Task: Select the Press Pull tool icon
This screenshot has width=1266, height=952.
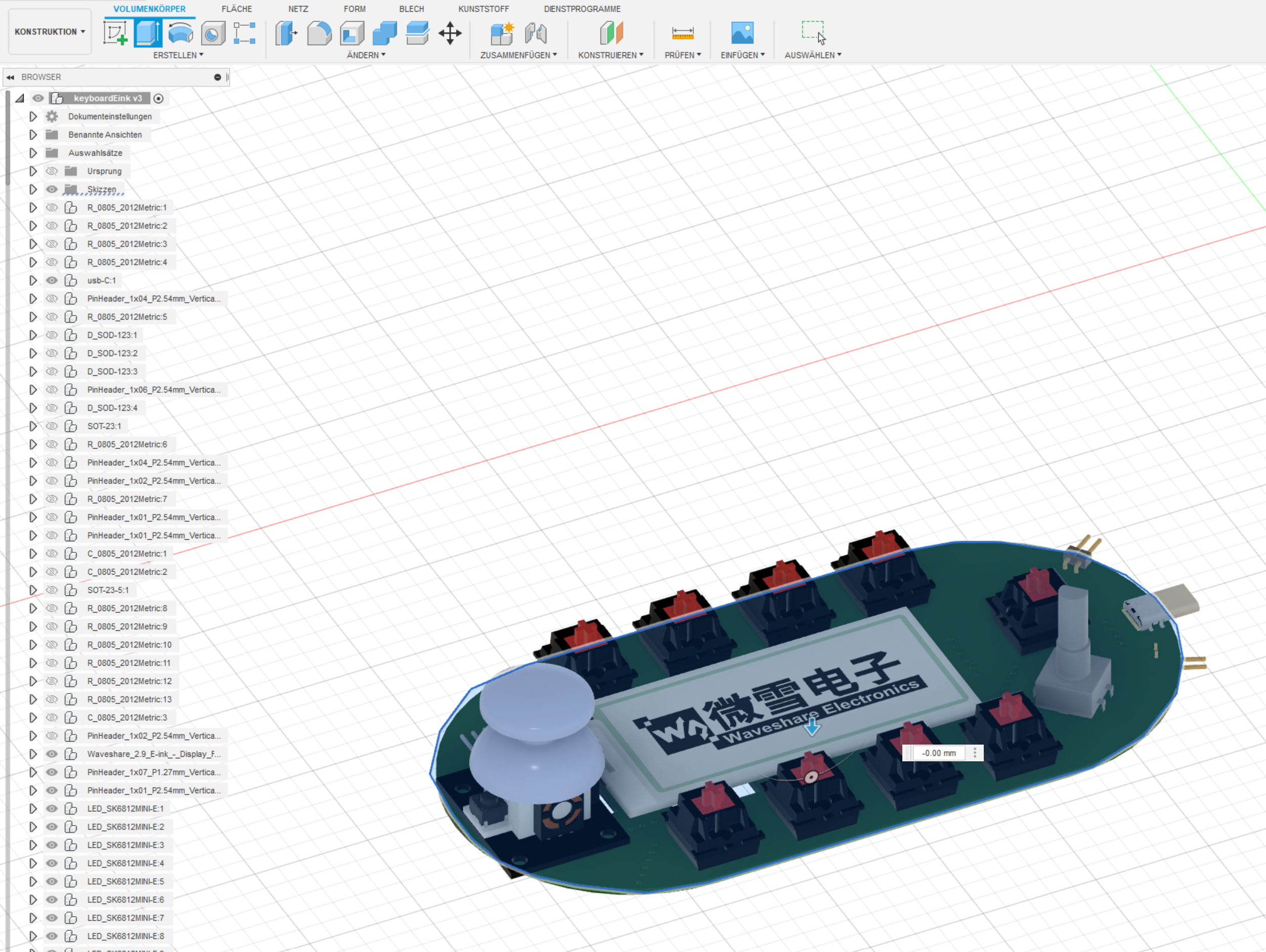Action: coord(286,33)
